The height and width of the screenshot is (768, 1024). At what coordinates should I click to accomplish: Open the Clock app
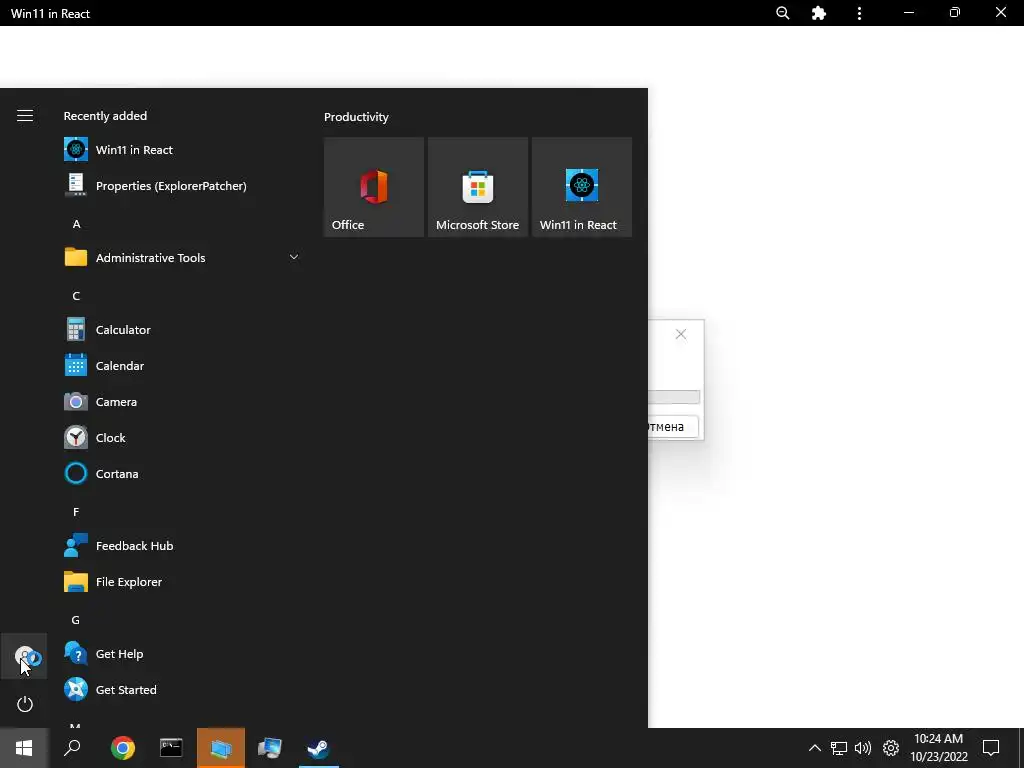pos(182,438)
